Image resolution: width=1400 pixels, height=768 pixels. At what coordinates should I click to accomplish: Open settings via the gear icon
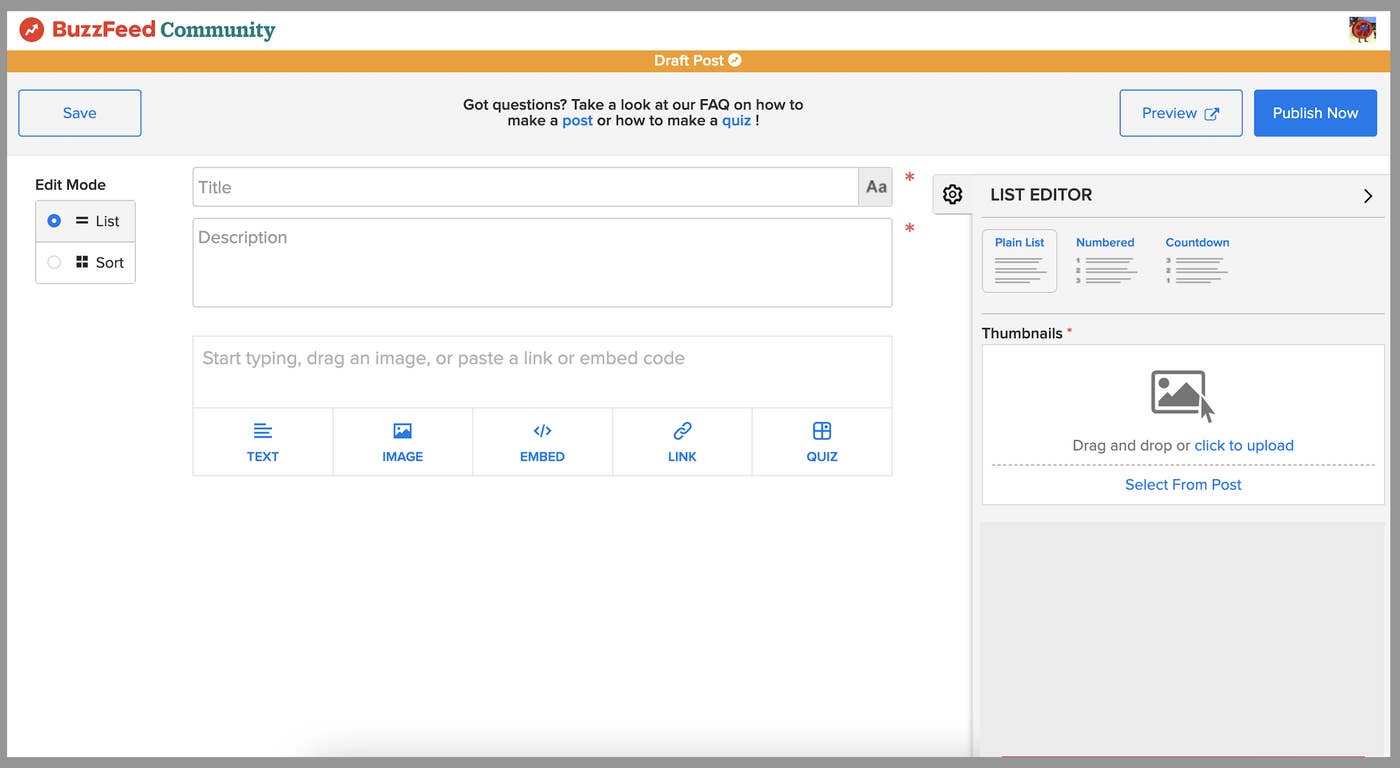point(952,195)
